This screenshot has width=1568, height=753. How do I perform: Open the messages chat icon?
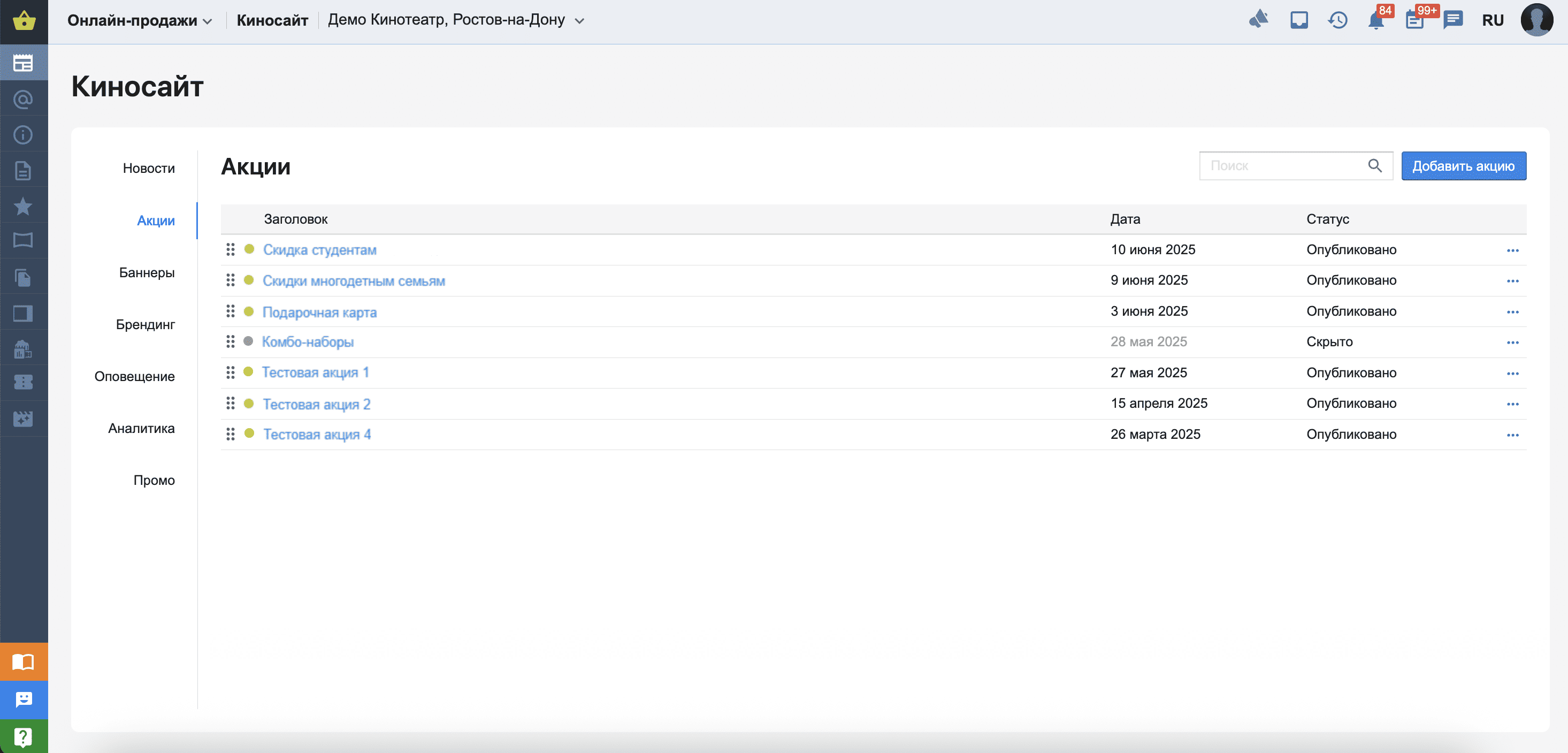pyautogui.click(x=1453, y=20)
